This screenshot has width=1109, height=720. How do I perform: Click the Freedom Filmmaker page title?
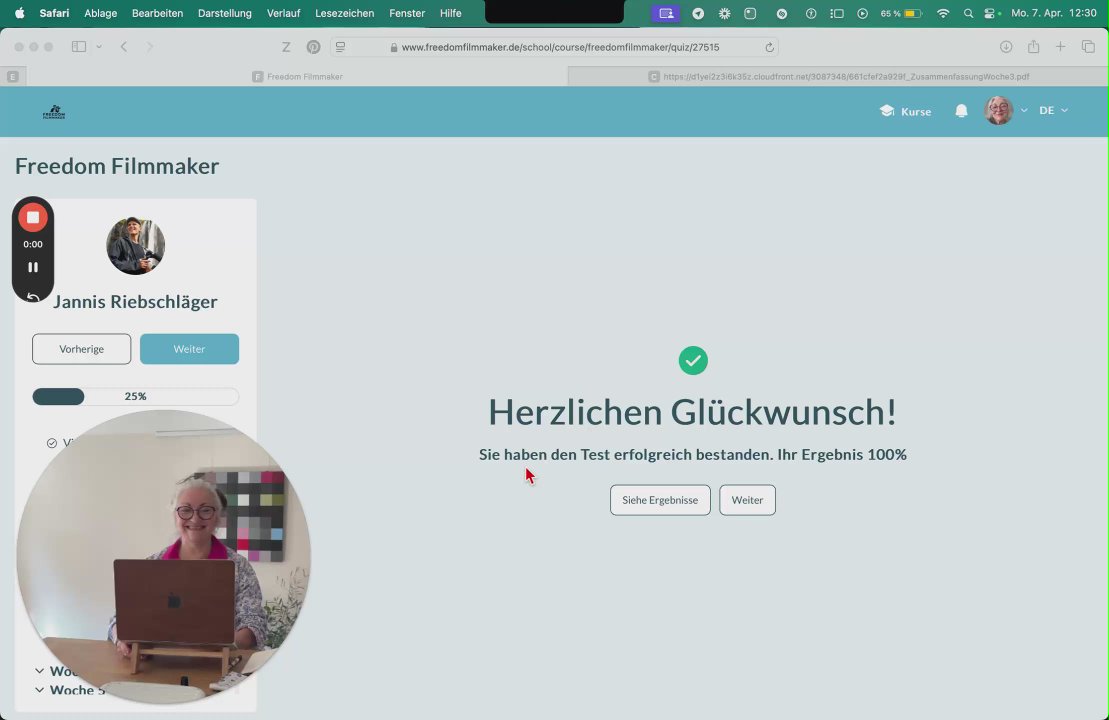117,166
